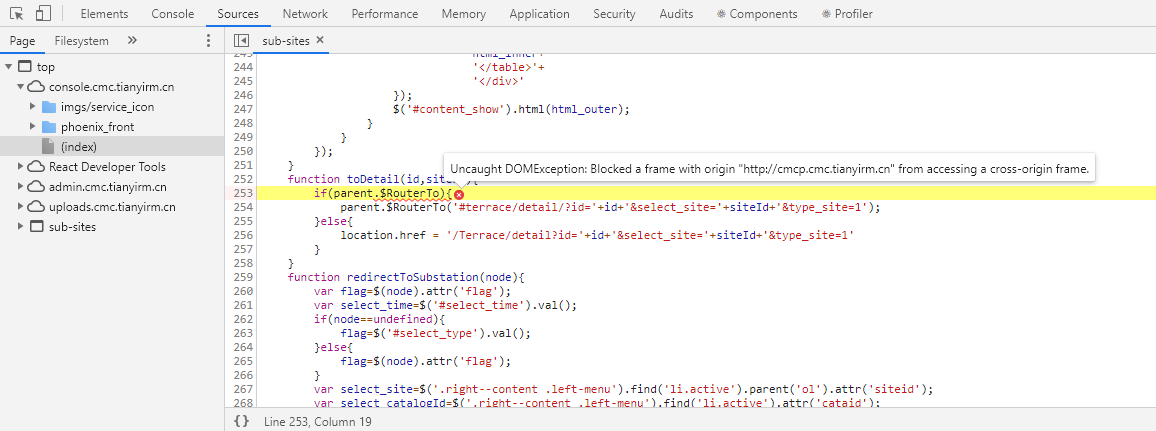The width and height of the screenshot is (1156, 431).
Task: Show more navigator tabs via chevron
Action: click(x=132, y=41)
